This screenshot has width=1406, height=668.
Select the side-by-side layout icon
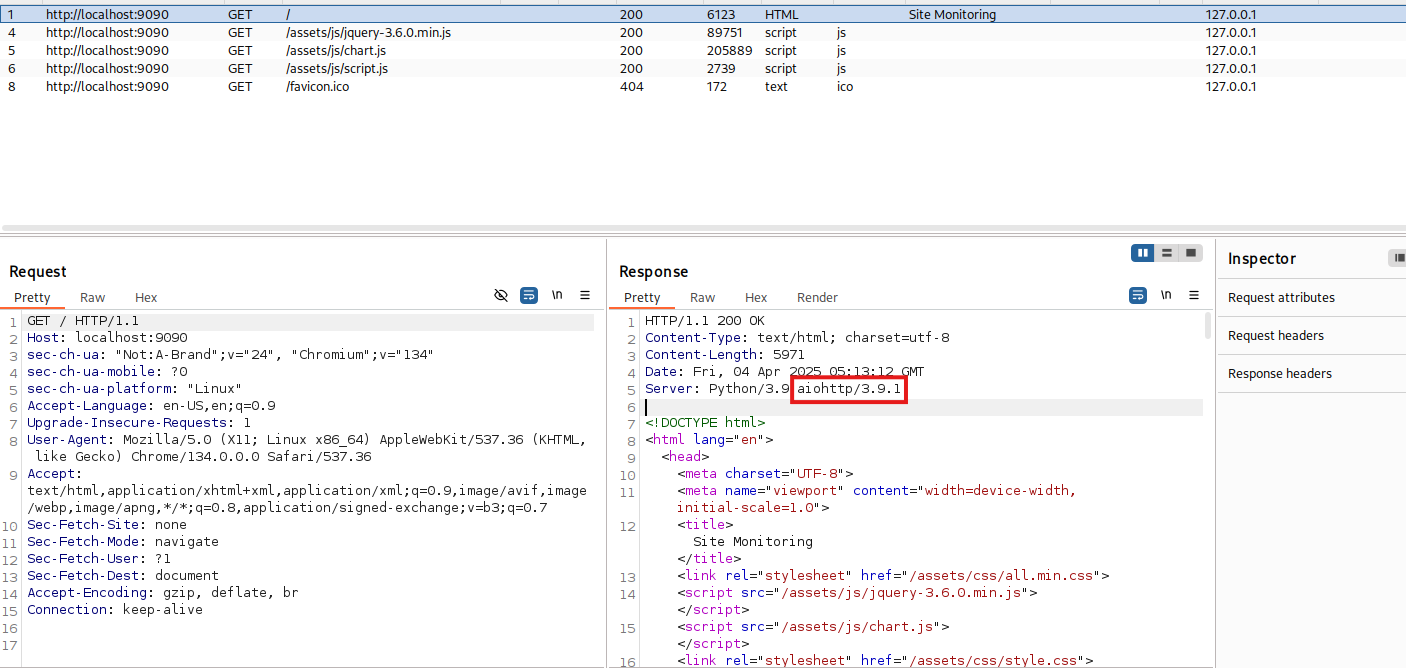point(1143,254)
